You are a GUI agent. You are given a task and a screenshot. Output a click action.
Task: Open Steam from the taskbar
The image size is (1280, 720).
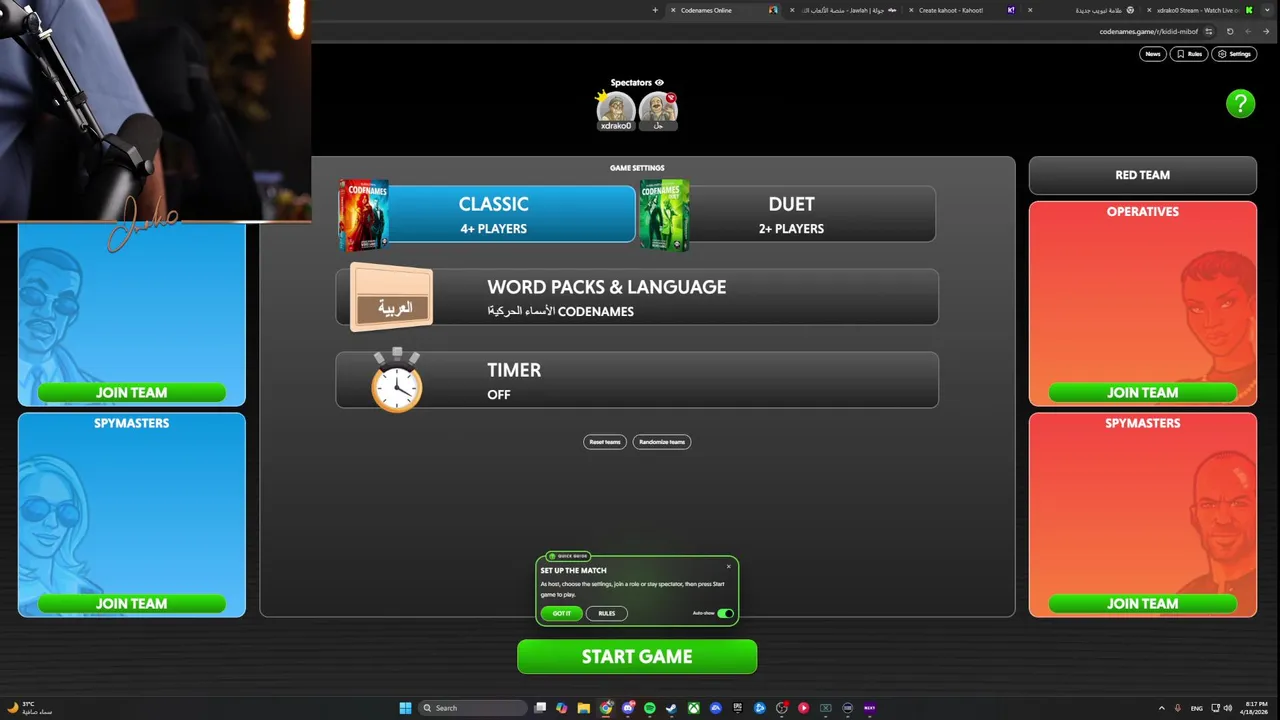coord(672,708)
